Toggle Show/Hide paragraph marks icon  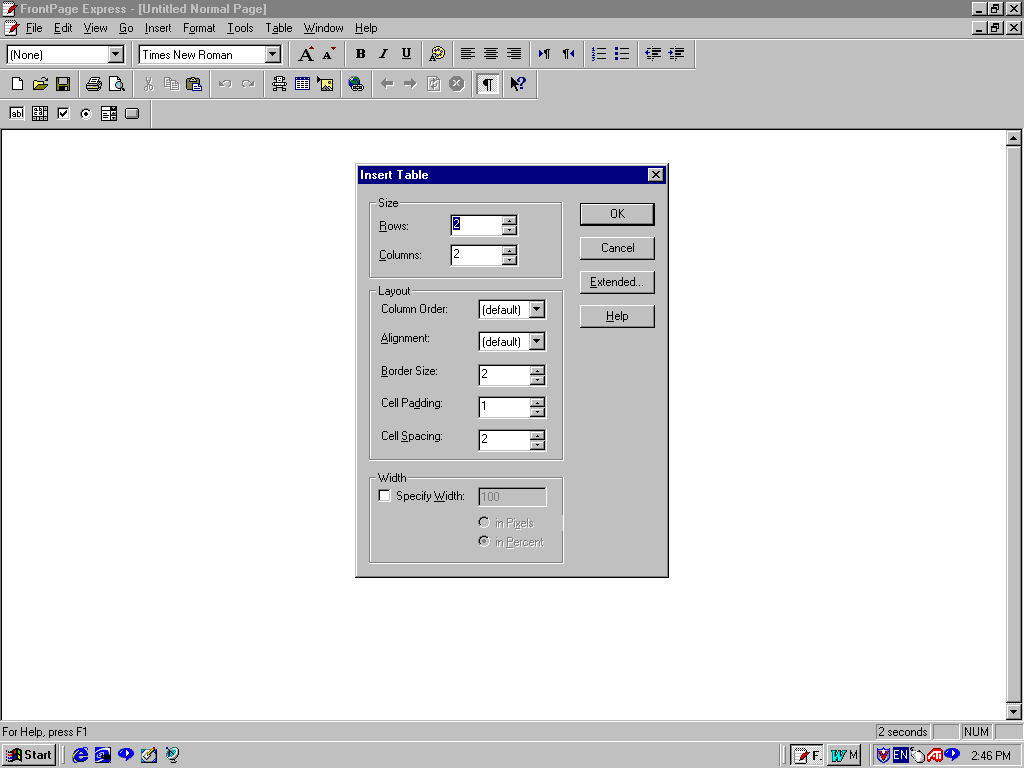[x=487, y=84]
